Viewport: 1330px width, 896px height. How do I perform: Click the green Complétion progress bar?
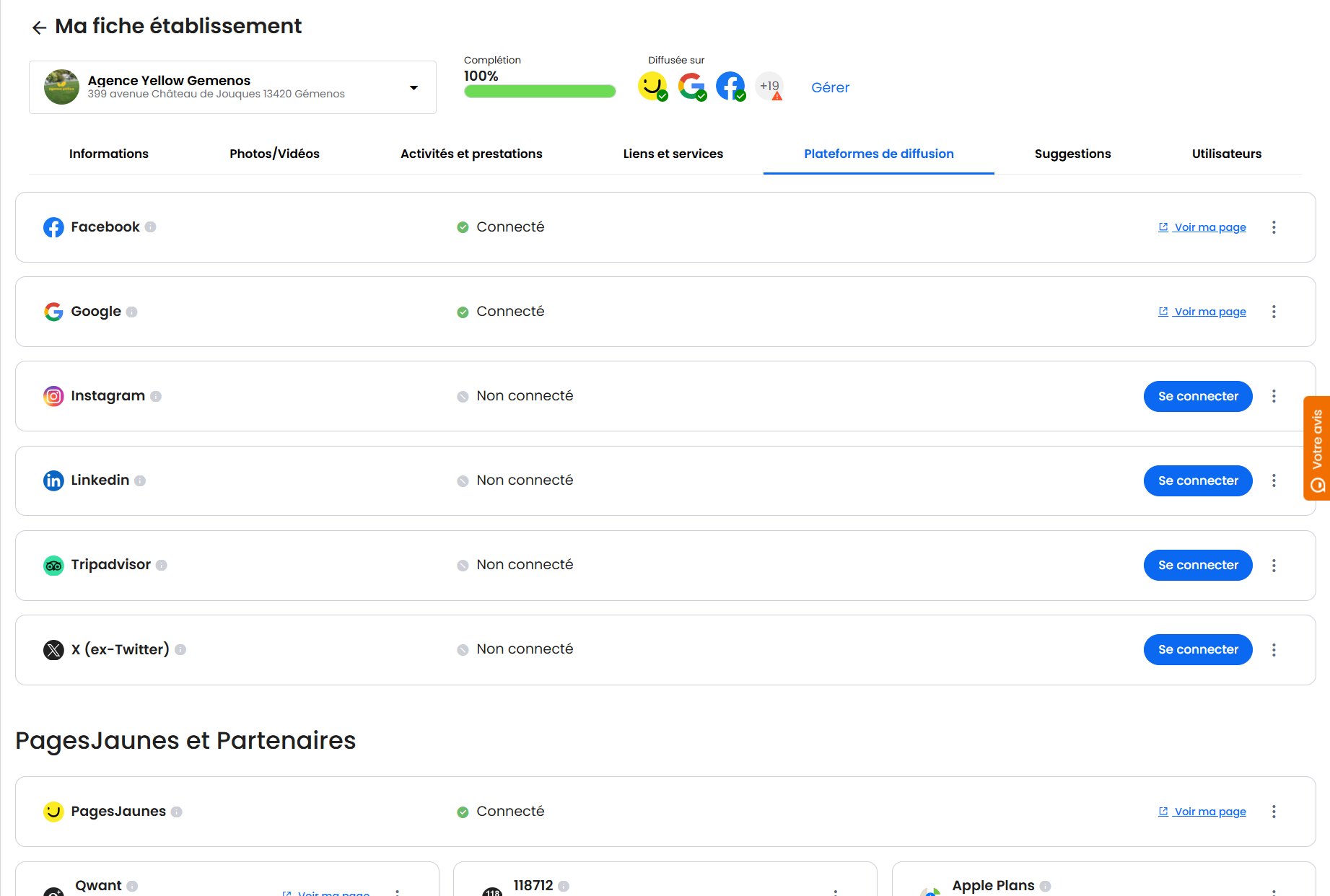click(540, 92)
